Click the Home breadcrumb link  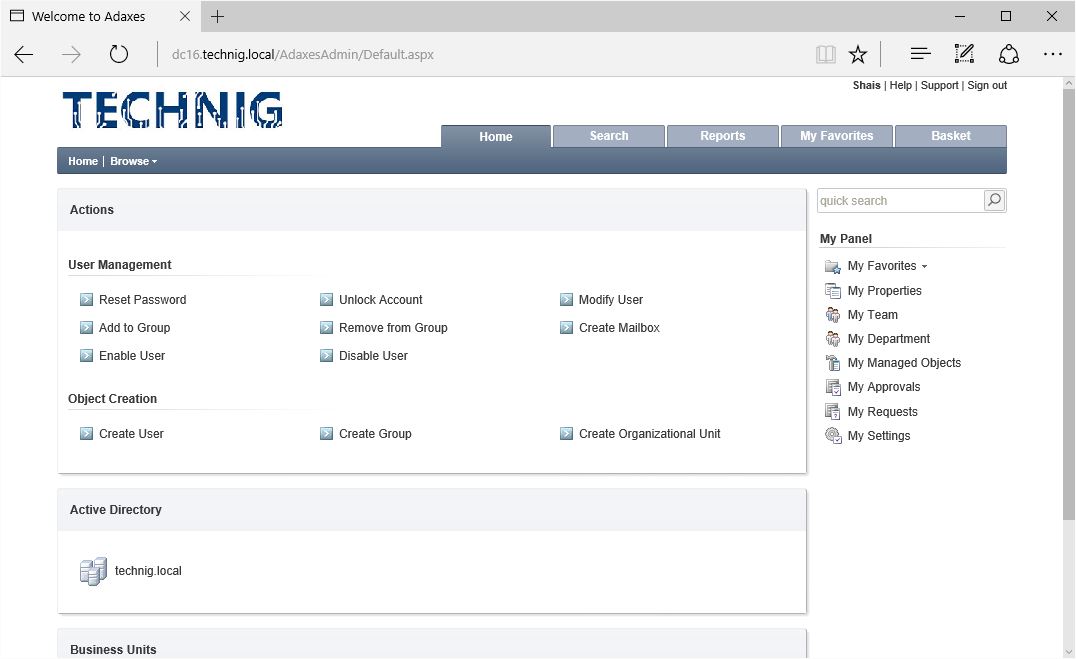82,161
